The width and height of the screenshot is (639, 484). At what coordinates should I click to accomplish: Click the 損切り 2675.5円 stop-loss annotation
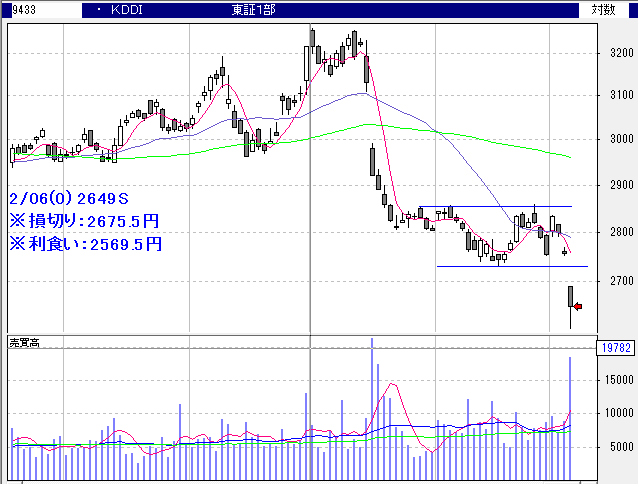(x=84, y=221)
